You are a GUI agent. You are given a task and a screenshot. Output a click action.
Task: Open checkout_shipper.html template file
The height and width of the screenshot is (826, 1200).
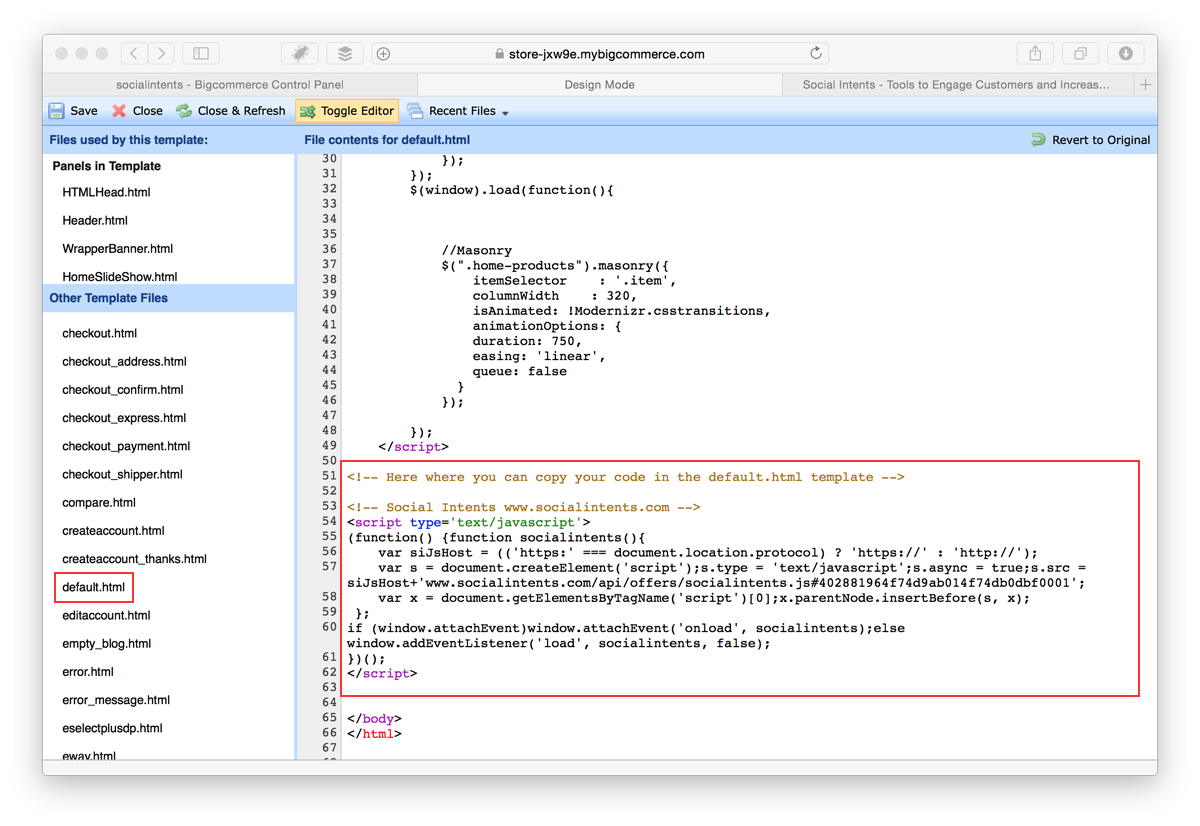click(122, 474)
